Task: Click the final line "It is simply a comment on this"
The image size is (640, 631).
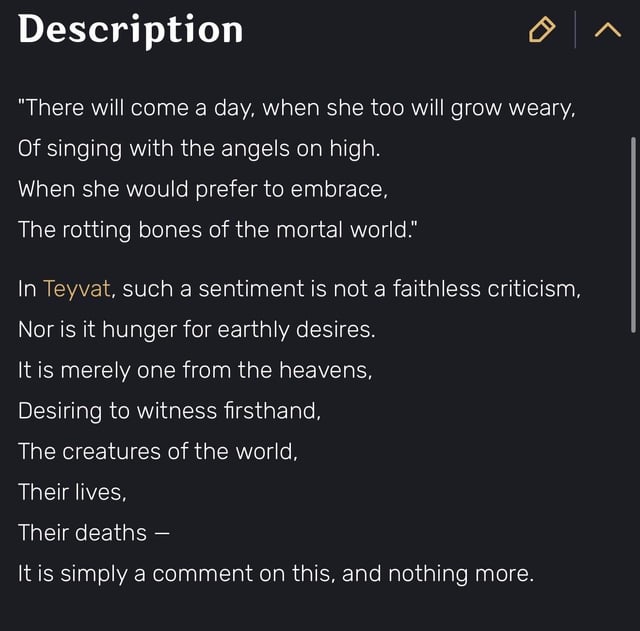Action: coord(276,574)
